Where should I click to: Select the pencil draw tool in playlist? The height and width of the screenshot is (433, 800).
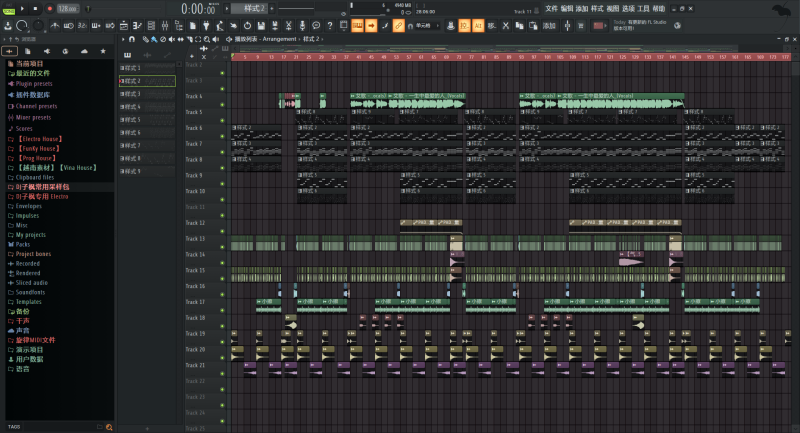pos(145,39)
